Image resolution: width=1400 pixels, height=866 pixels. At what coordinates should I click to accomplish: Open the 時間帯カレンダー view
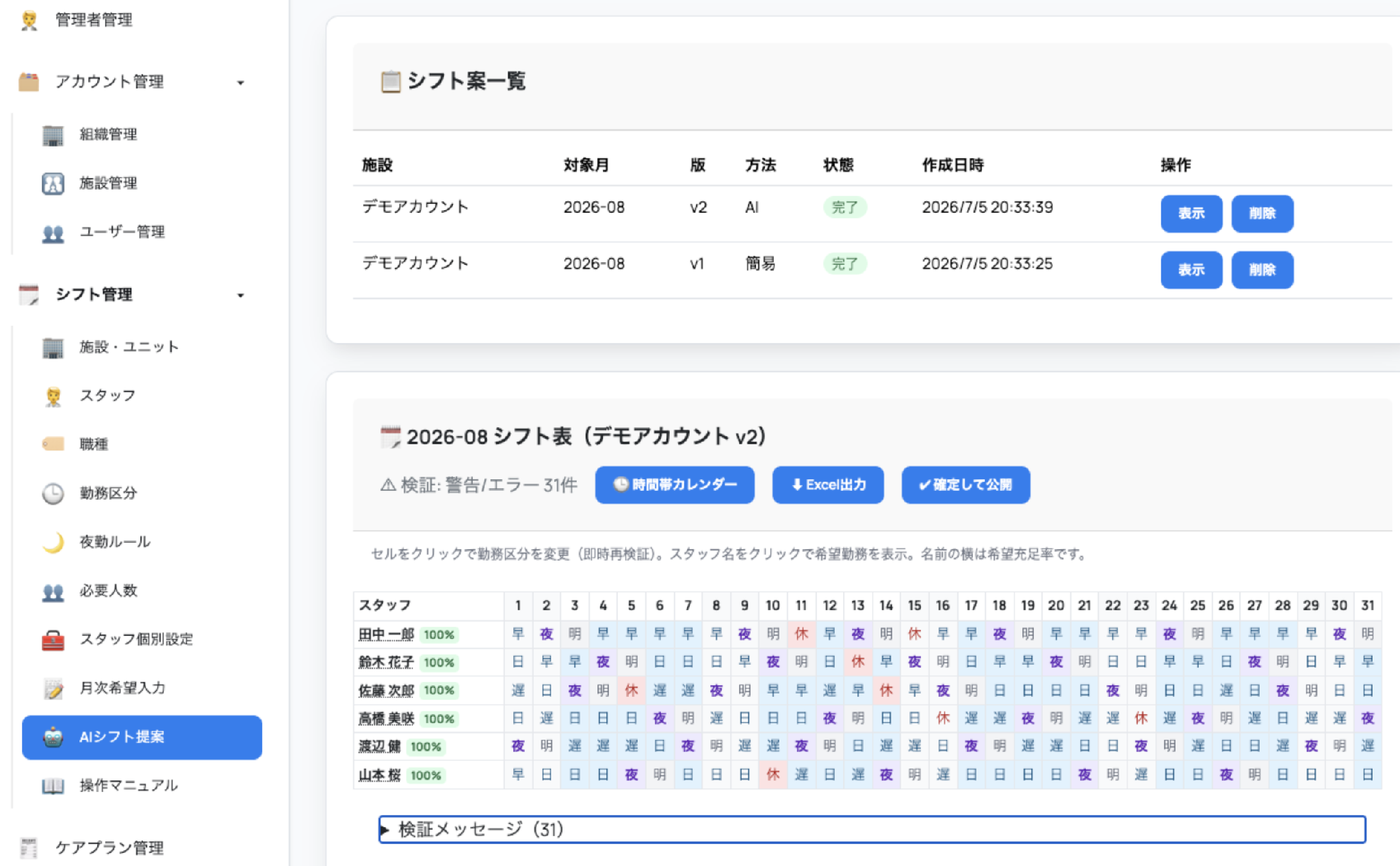[675, 485]
